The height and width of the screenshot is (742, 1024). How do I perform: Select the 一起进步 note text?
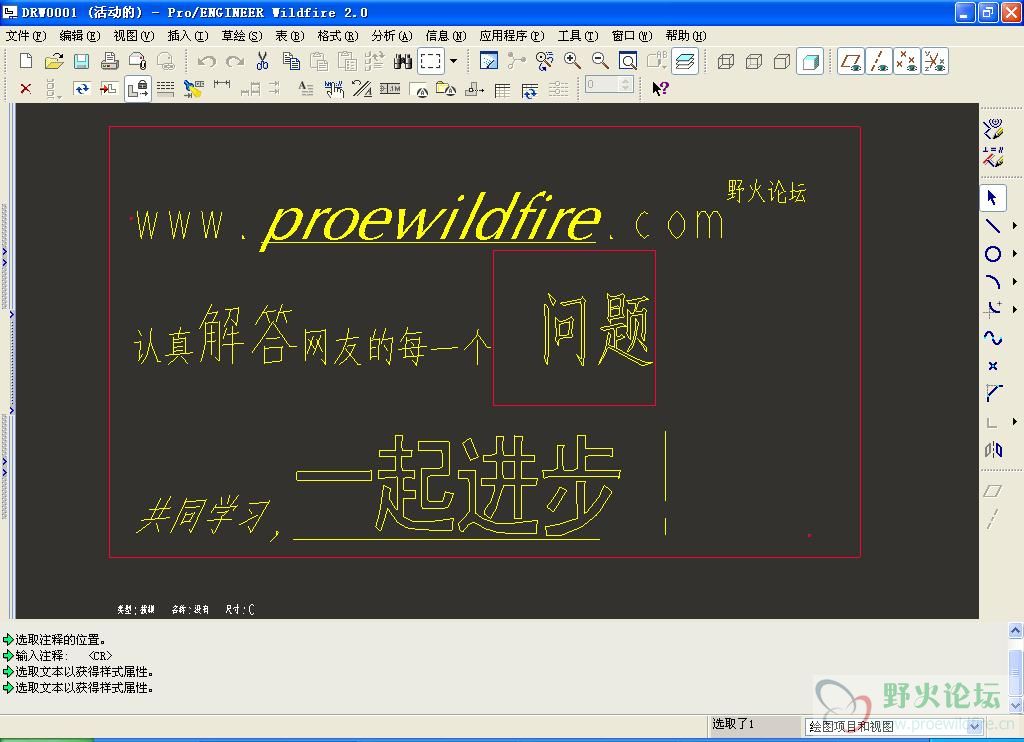pyautogui.click(x=457, y=485)
